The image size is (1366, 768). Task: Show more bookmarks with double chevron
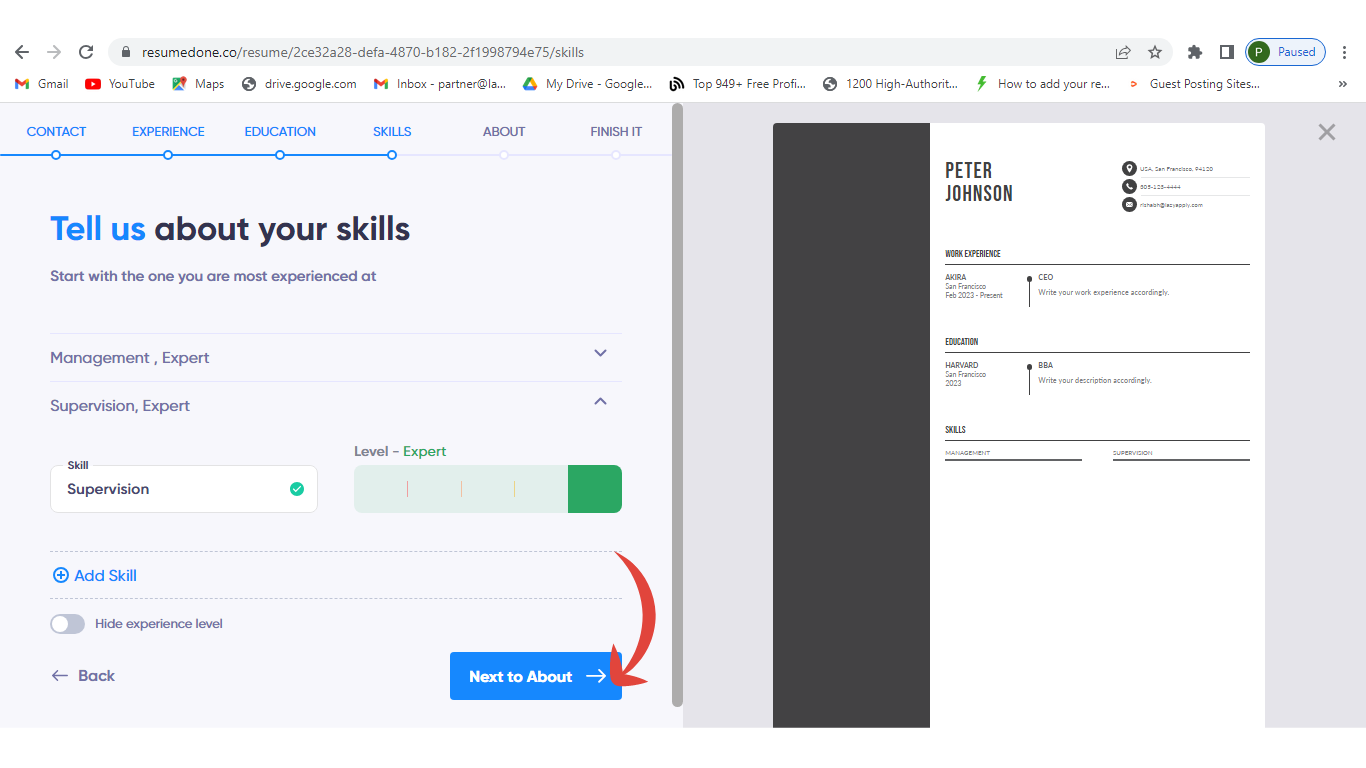point(1342,84)
